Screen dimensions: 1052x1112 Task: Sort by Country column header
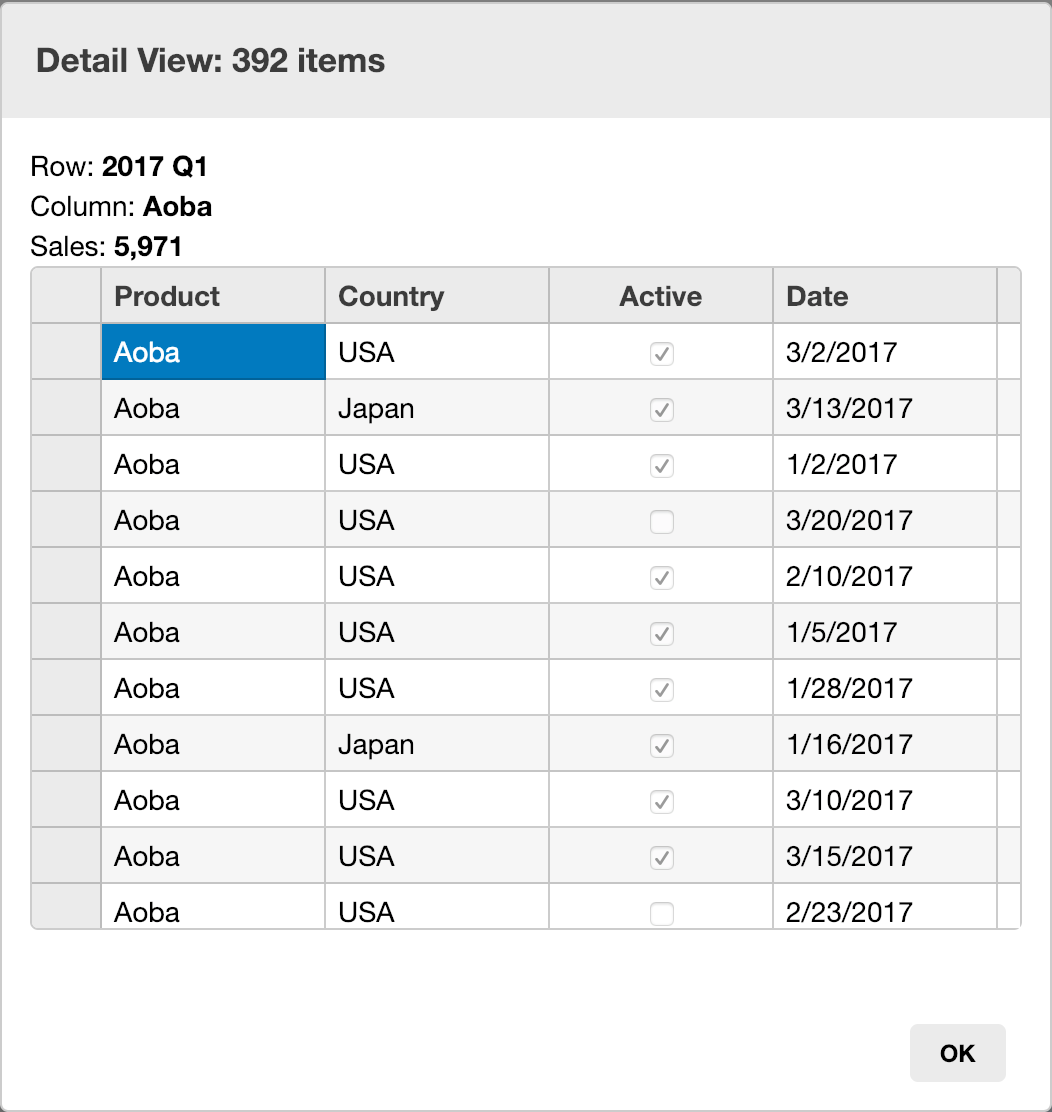click(x=436, y=296)
